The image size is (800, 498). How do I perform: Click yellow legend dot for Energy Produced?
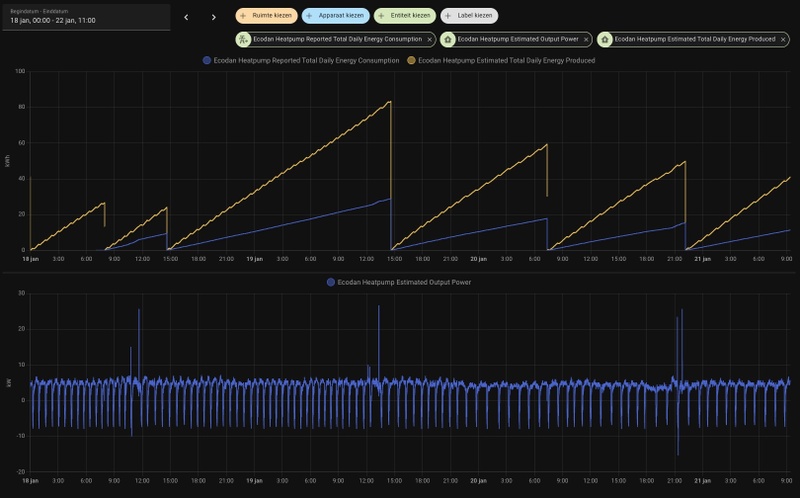click(x=411, y=60)
